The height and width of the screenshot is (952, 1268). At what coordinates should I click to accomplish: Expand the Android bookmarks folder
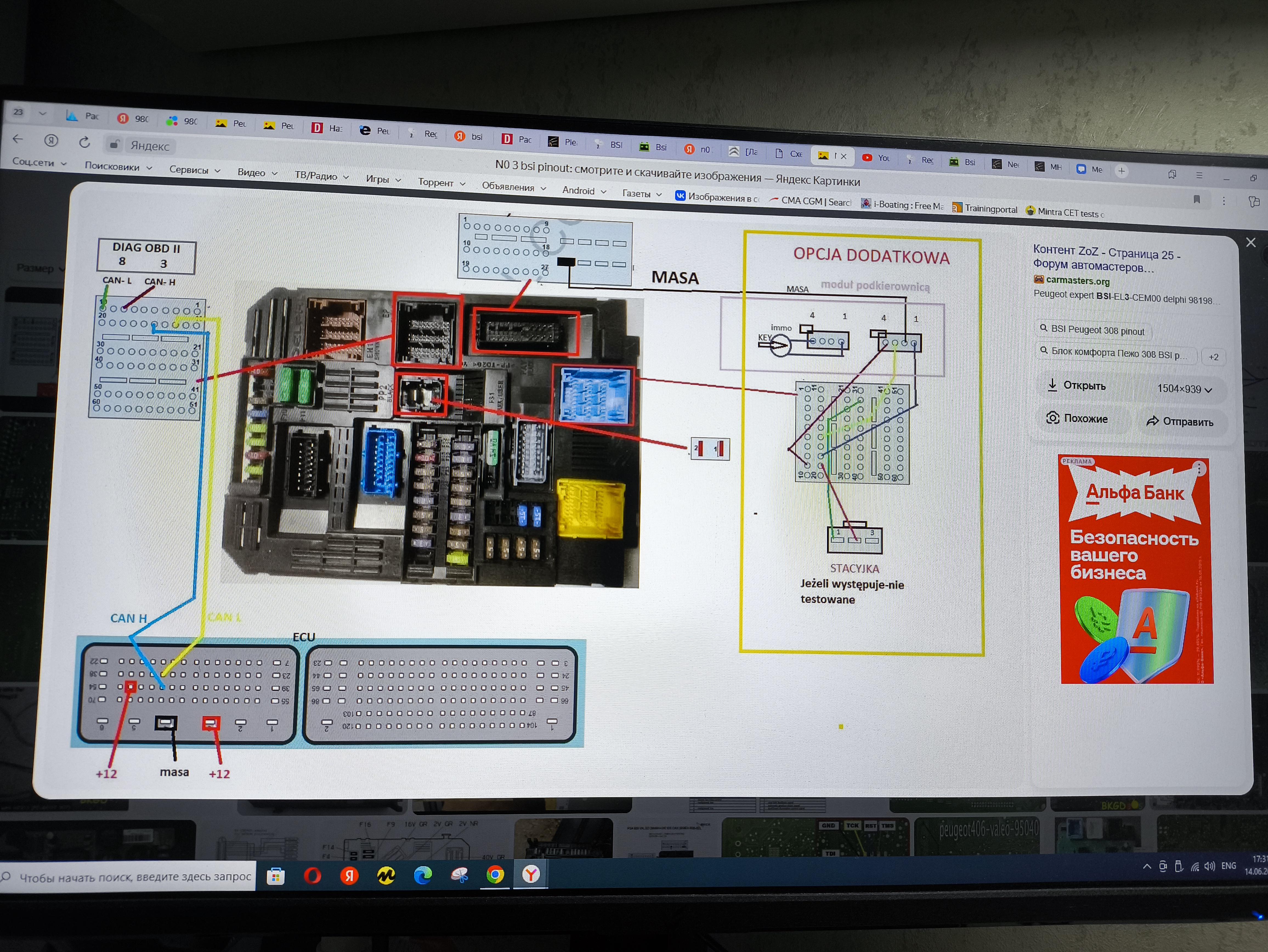point(584,190)
